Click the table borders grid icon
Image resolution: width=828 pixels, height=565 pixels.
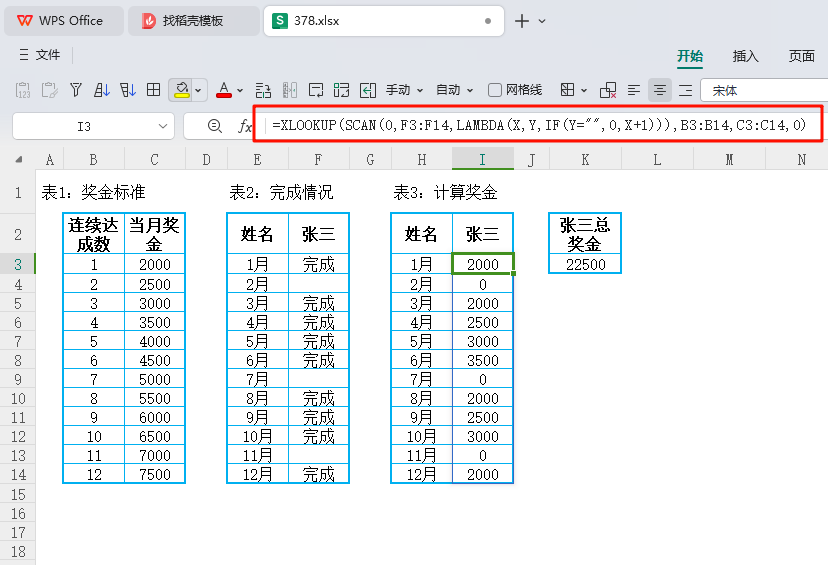point(153,90)
